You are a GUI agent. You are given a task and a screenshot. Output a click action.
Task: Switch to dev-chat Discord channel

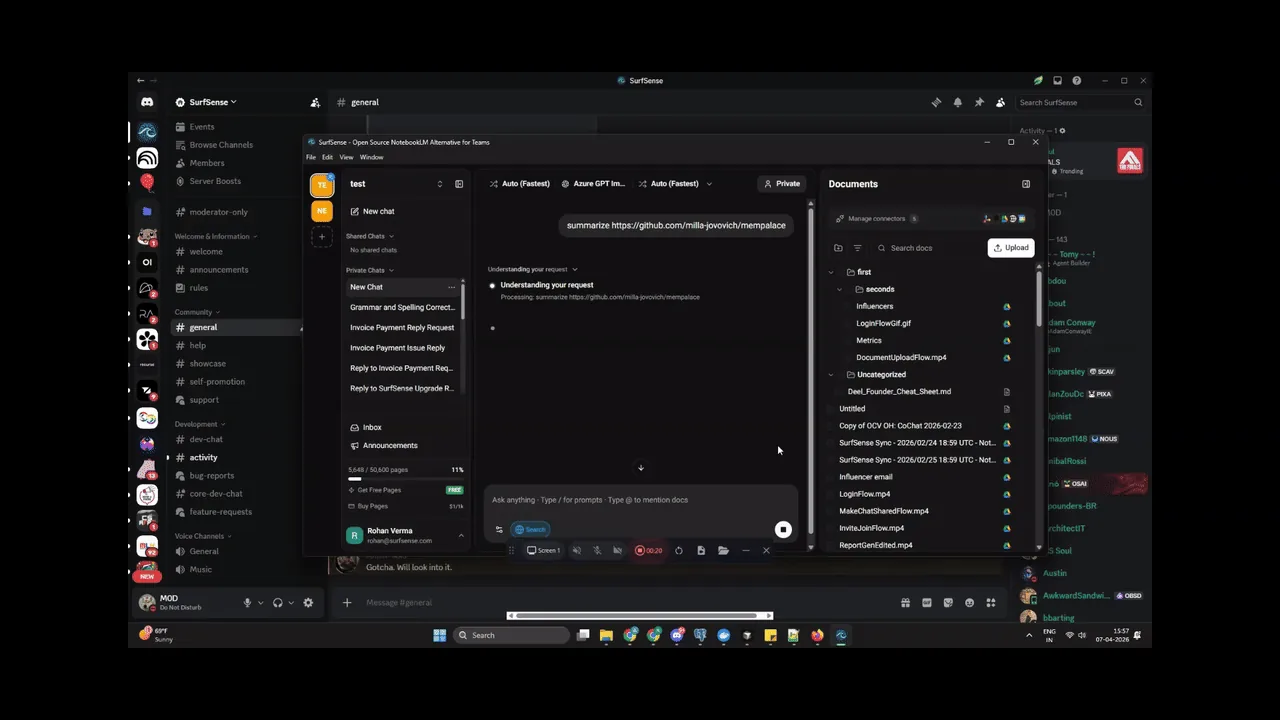[206, 440]
